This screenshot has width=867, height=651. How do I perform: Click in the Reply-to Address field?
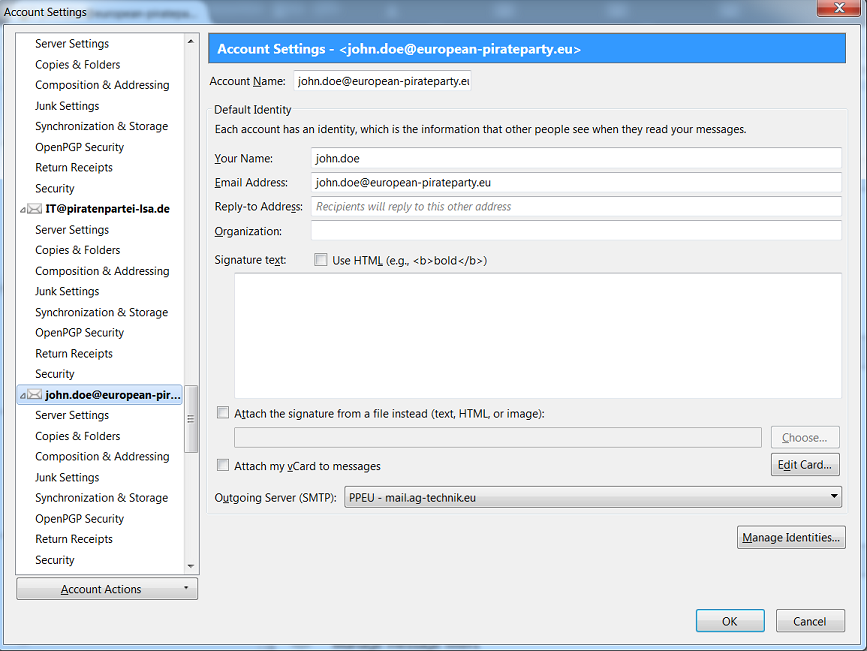coord(576,207)
